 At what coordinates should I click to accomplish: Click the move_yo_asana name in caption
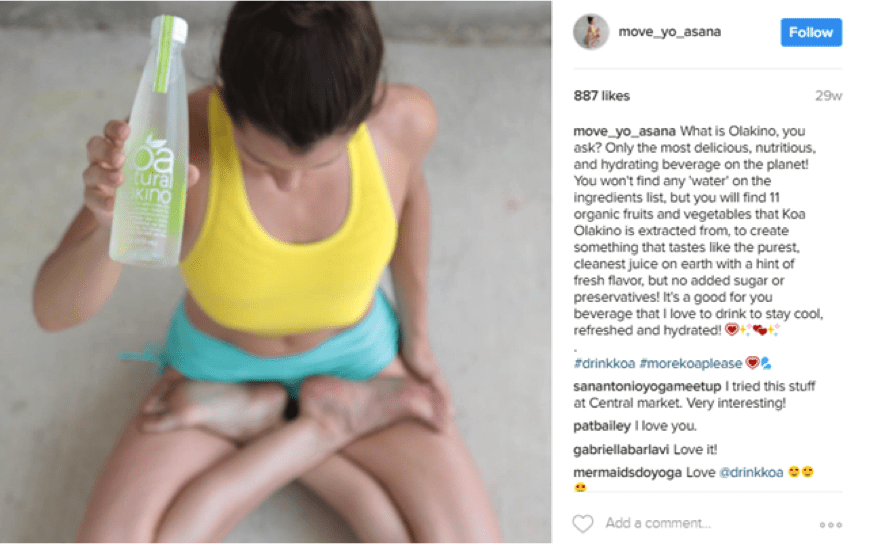pos(625,131)
